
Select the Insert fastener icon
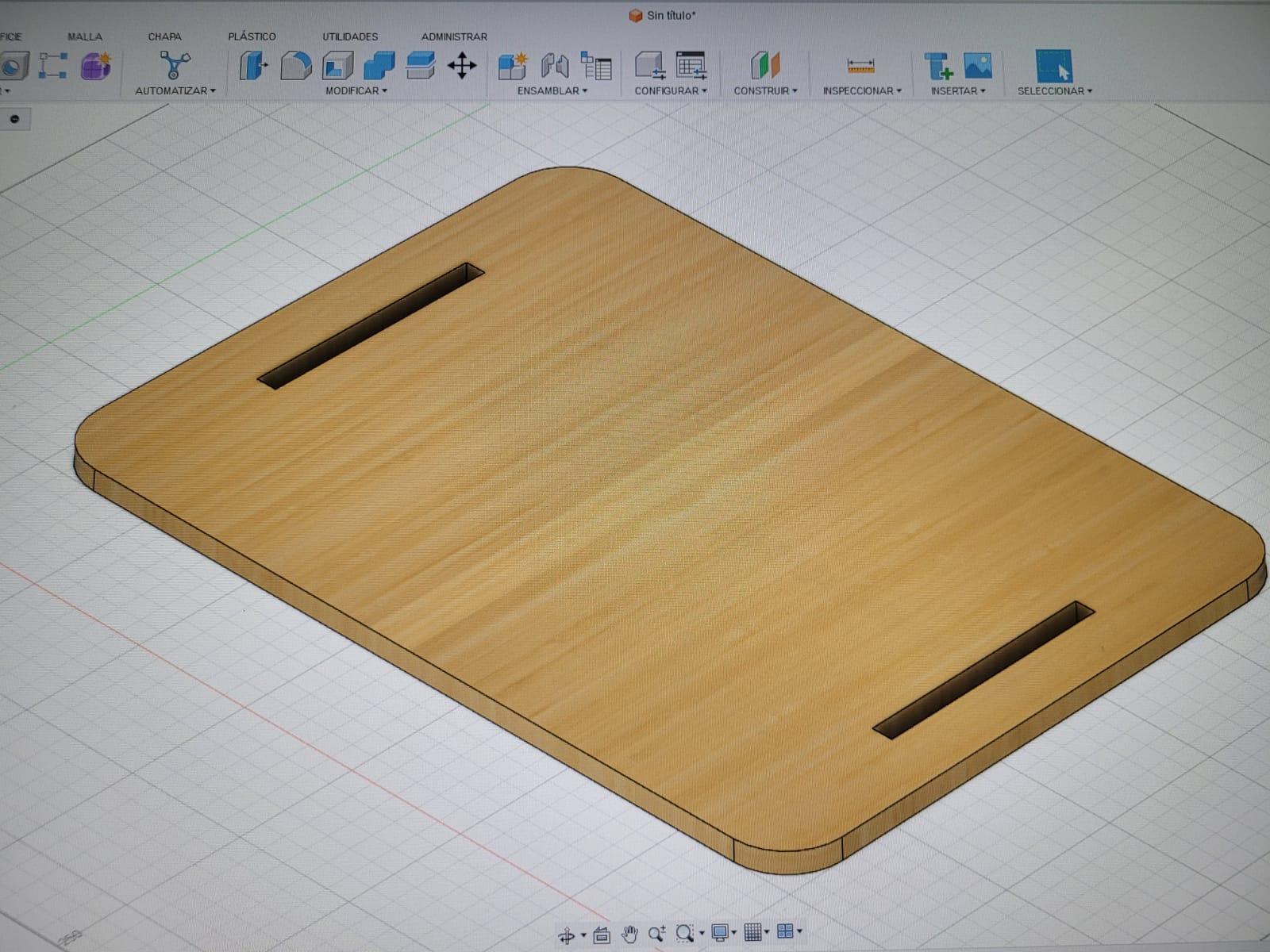[938, 66]
